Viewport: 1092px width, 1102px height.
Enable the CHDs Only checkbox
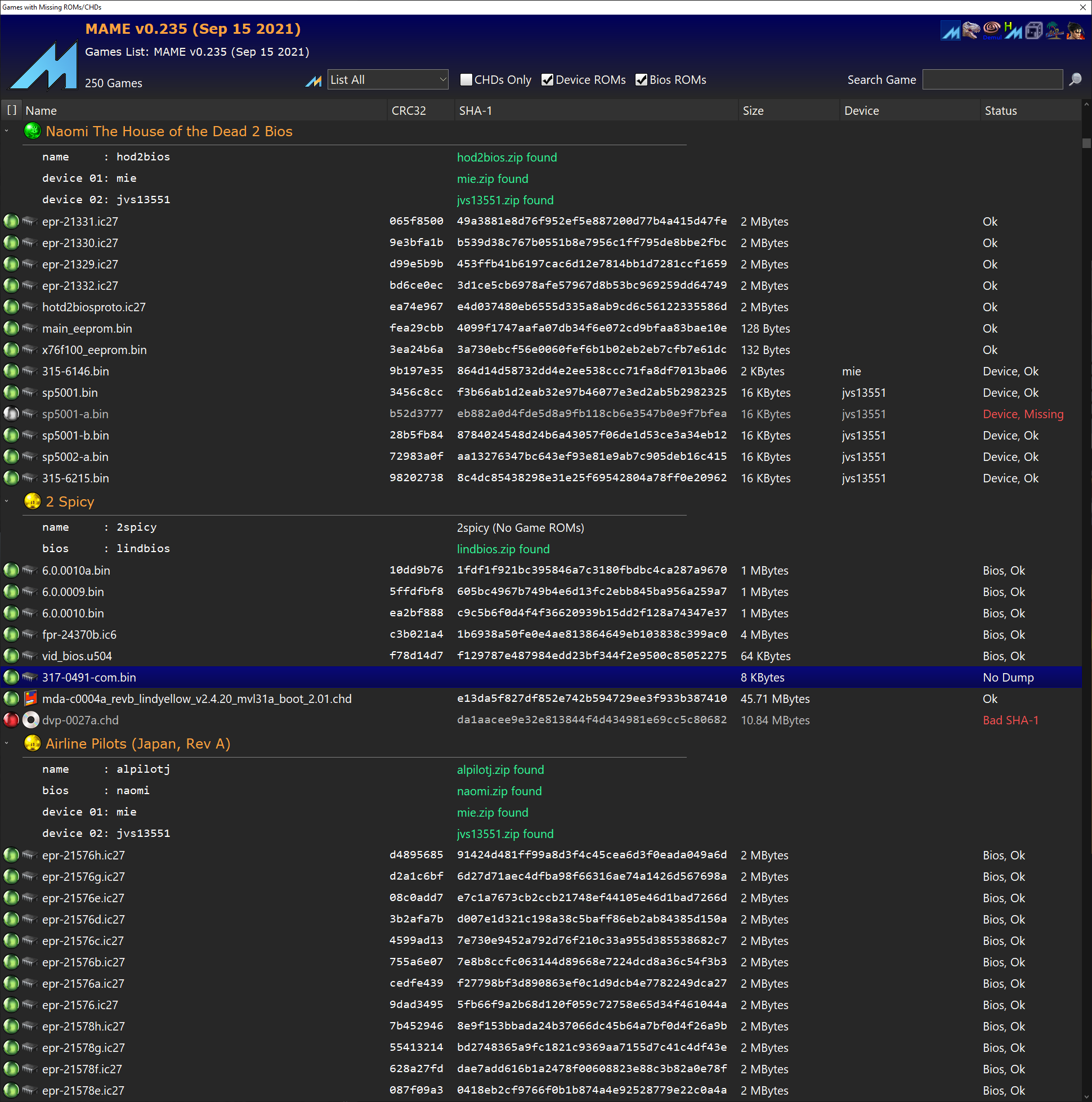click(x=466, y=80)
